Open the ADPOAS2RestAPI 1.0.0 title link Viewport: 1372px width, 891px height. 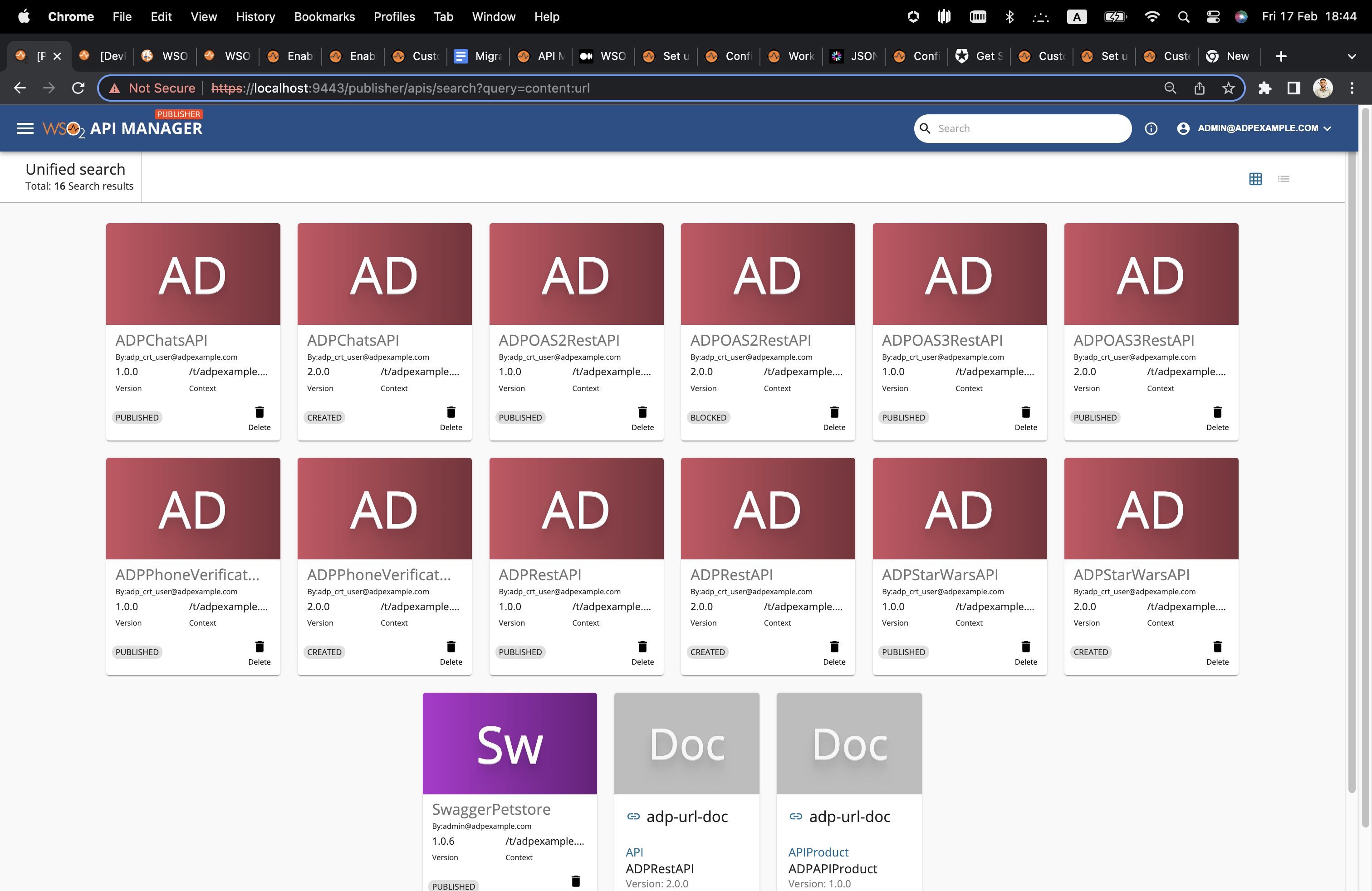[x=559, y=340]
